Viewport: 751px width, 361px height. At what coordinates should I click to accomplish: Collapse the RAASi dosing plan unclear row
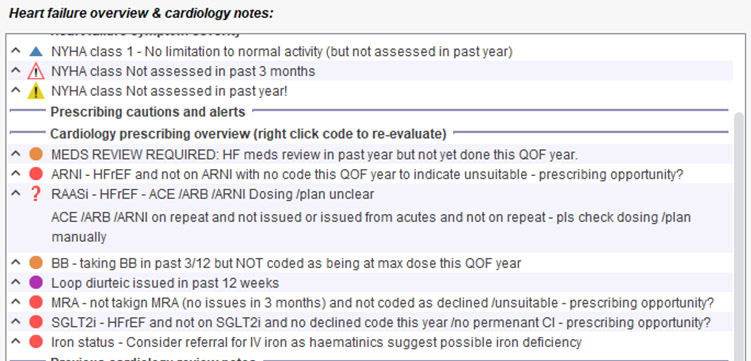tap(15, 193)
